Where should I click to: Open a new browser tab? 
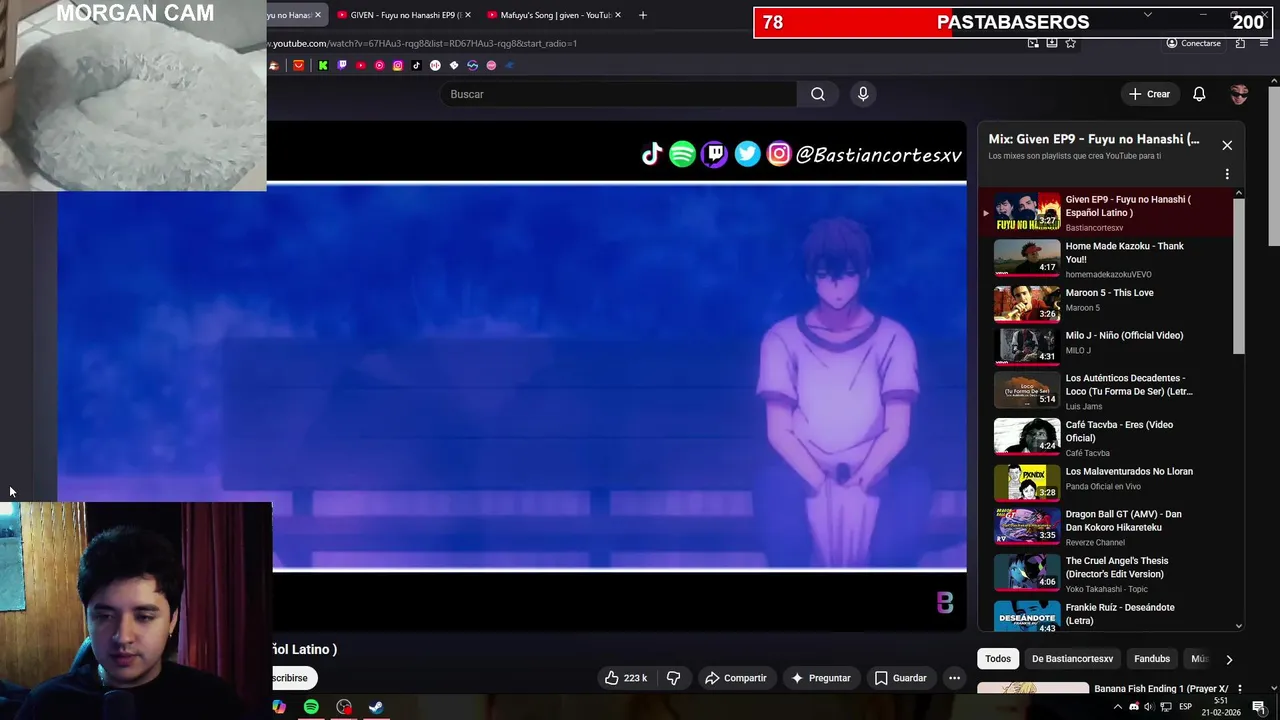click(642, 15)
